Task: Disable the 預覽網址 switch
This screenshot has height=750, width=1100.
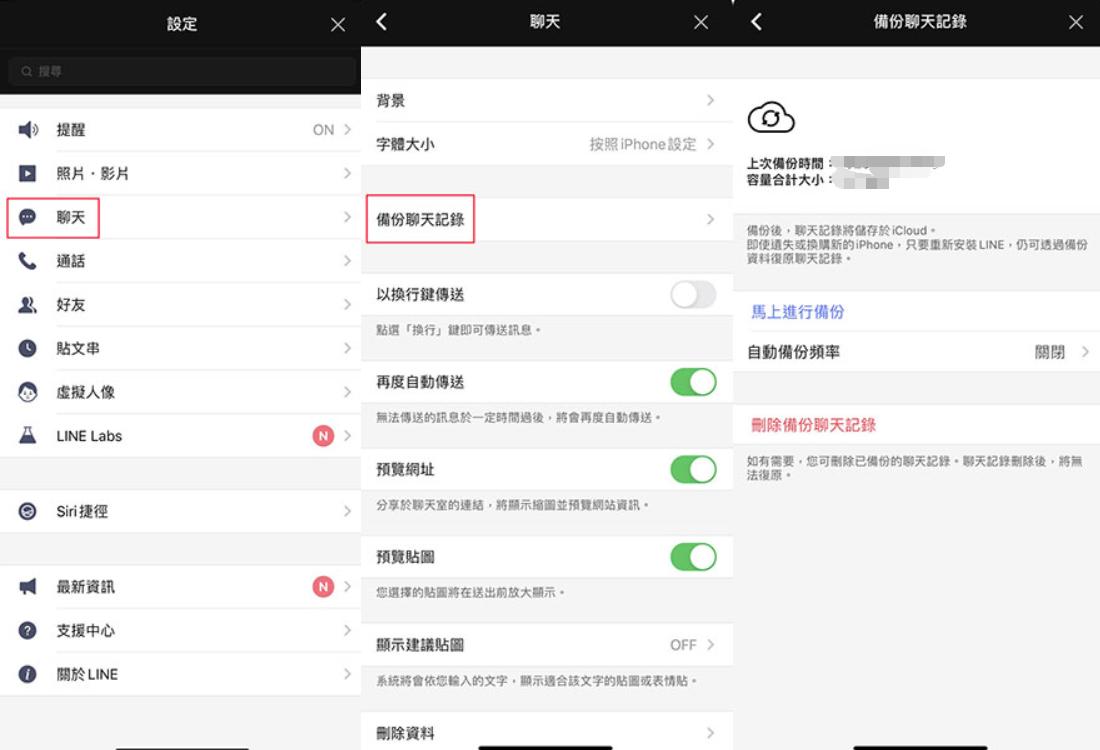Action: pyautogui.click(x=693, y=469)
